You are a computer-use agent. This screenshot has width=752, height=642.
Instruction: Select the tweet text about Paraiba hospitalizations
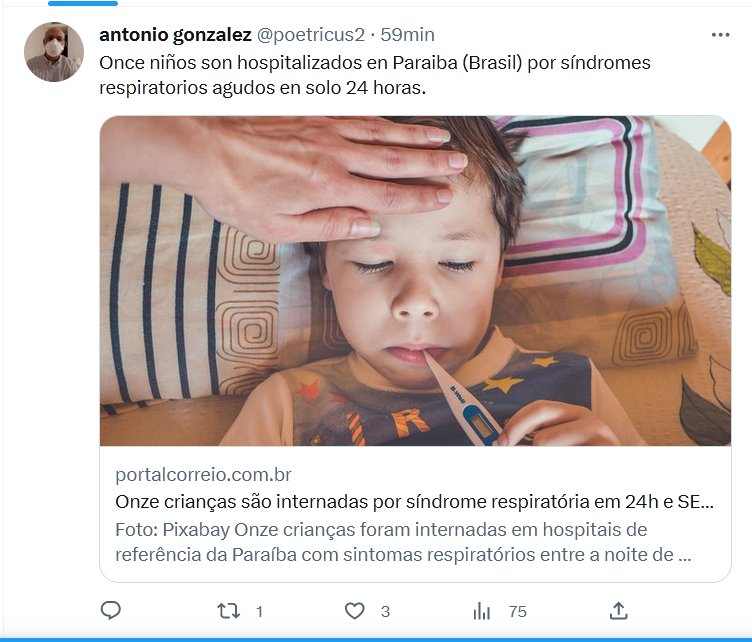[375, 75]
